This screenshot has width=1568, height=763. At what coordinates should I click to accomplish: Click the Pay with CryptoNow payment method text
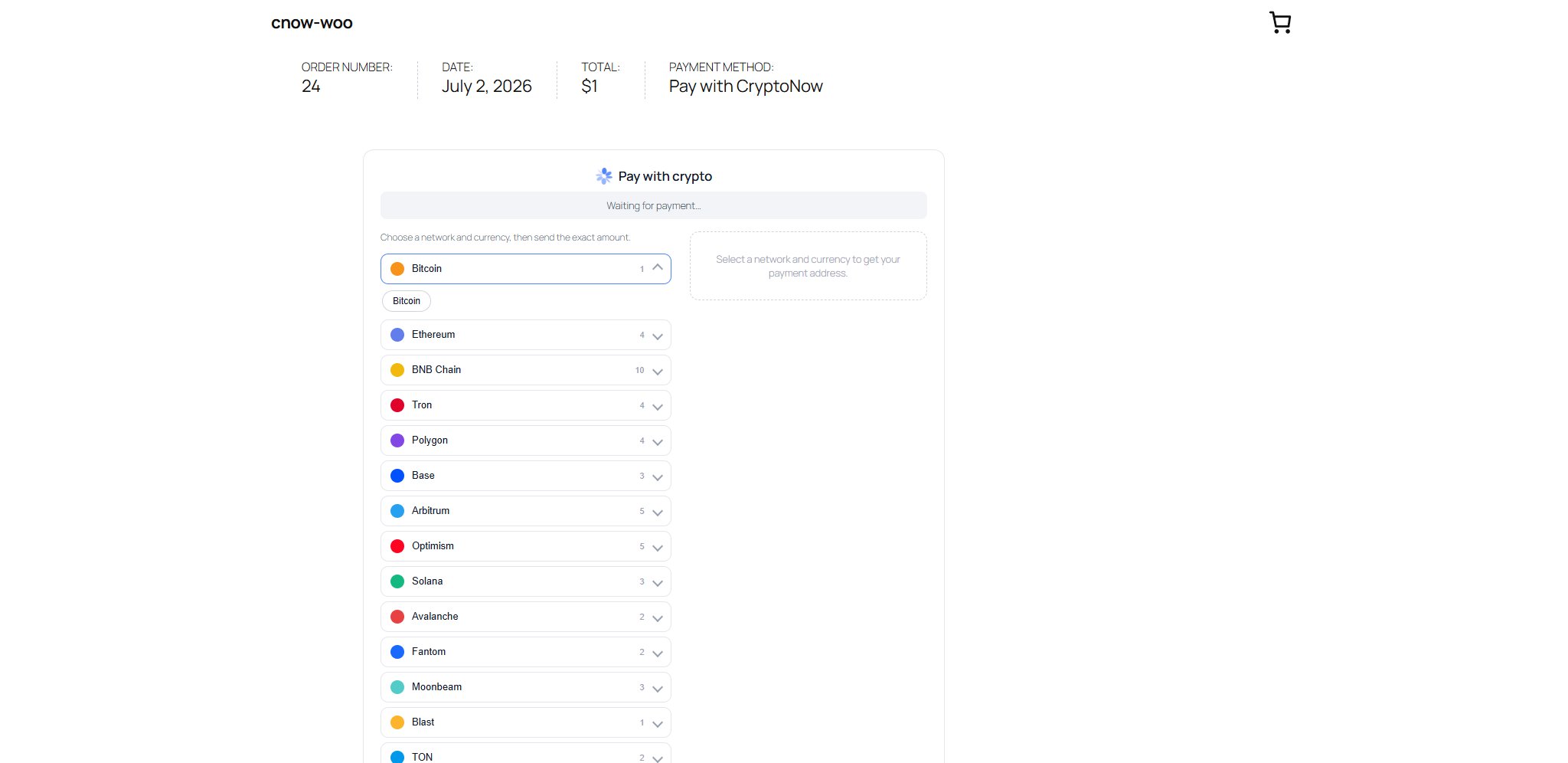tap(746, 87)
